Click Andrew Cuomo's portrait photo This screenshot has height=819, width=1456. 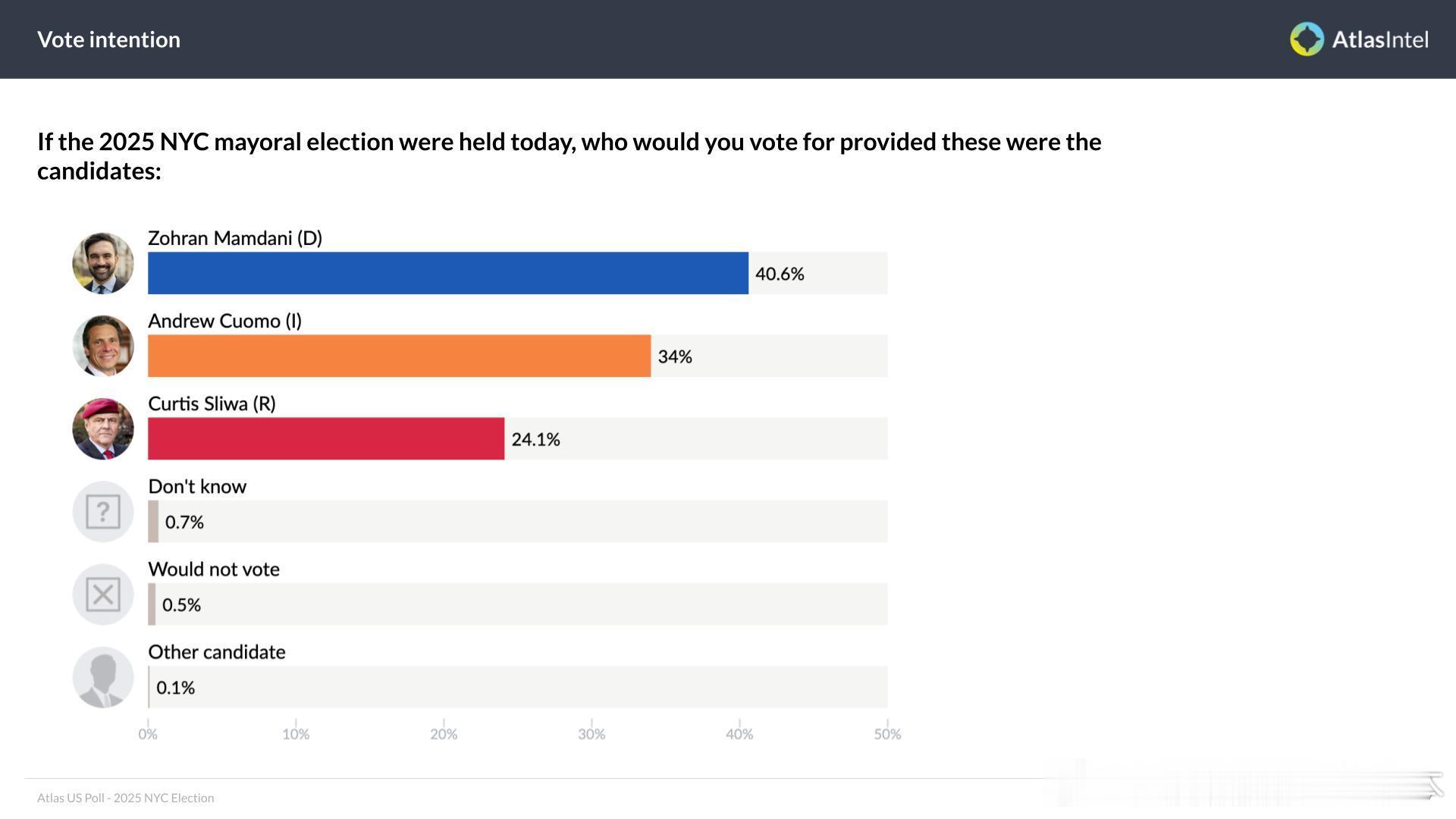click(x=103, y=346)
